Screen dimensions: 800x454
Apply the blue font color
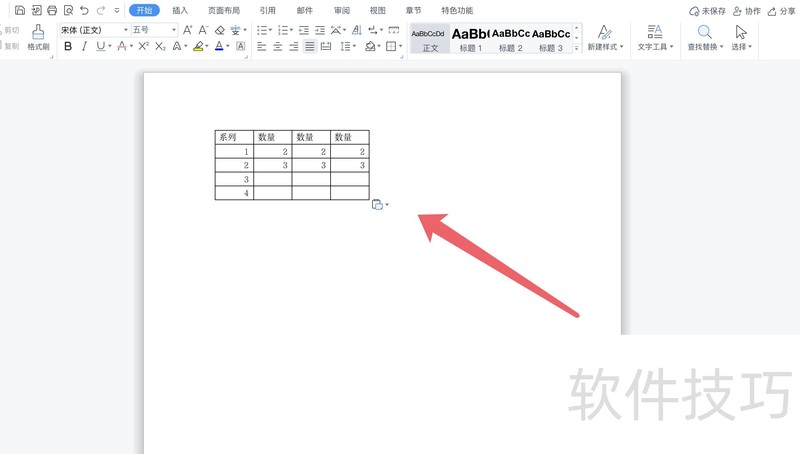pos(219,46)
